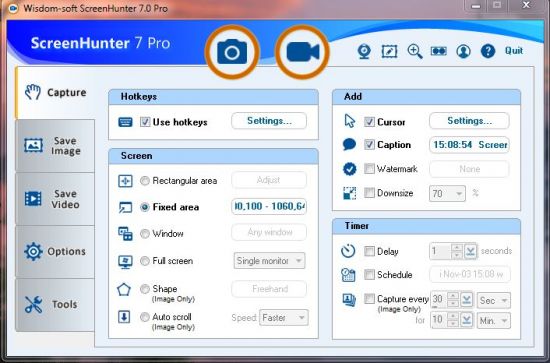Viewport: 550px width, 363px height.
Task: Open the scroll Speed Faster dropdown
Action: coord(284,317)
